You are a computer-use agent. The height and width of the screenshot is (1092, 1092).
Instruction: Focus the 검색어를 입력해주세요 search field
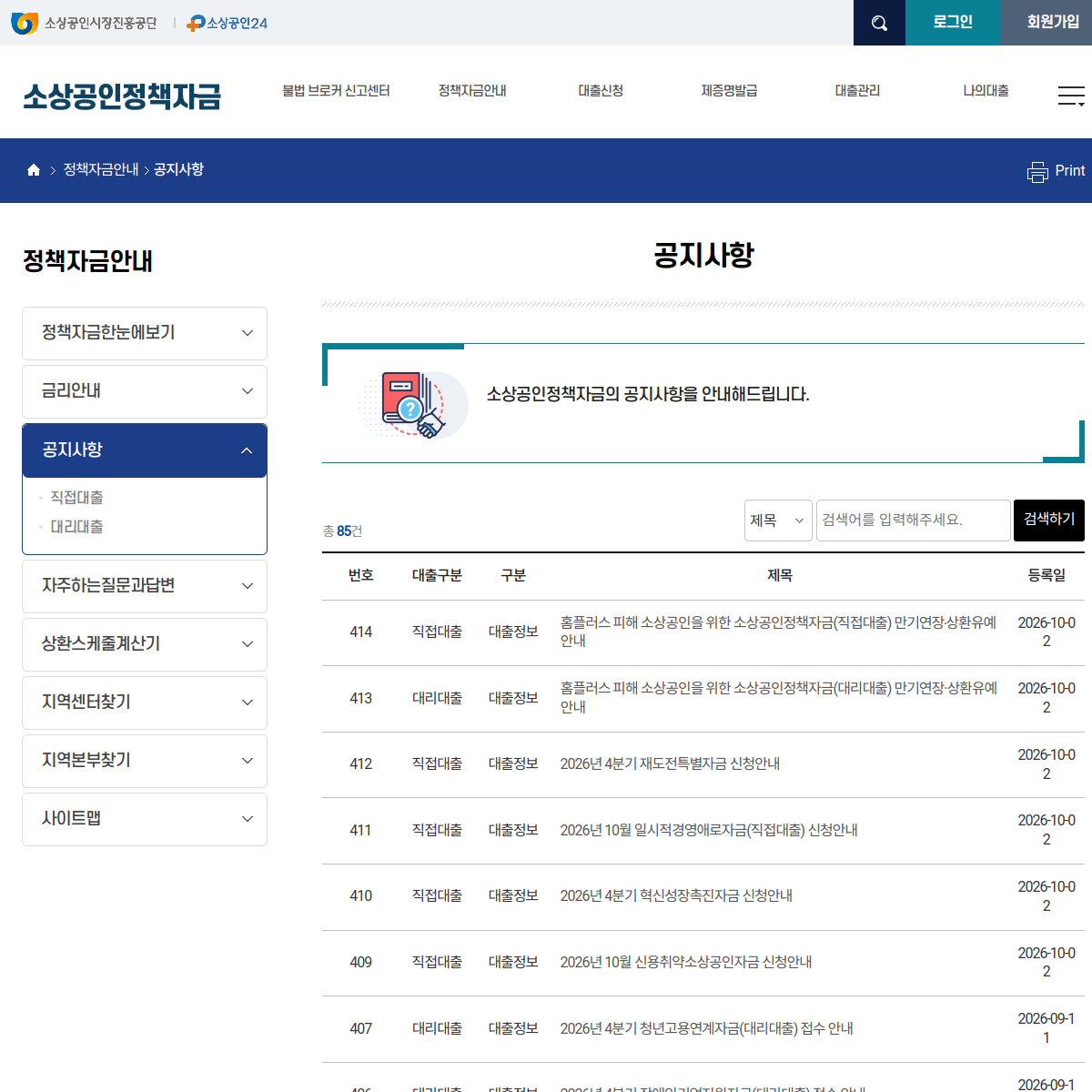(914, 521)
